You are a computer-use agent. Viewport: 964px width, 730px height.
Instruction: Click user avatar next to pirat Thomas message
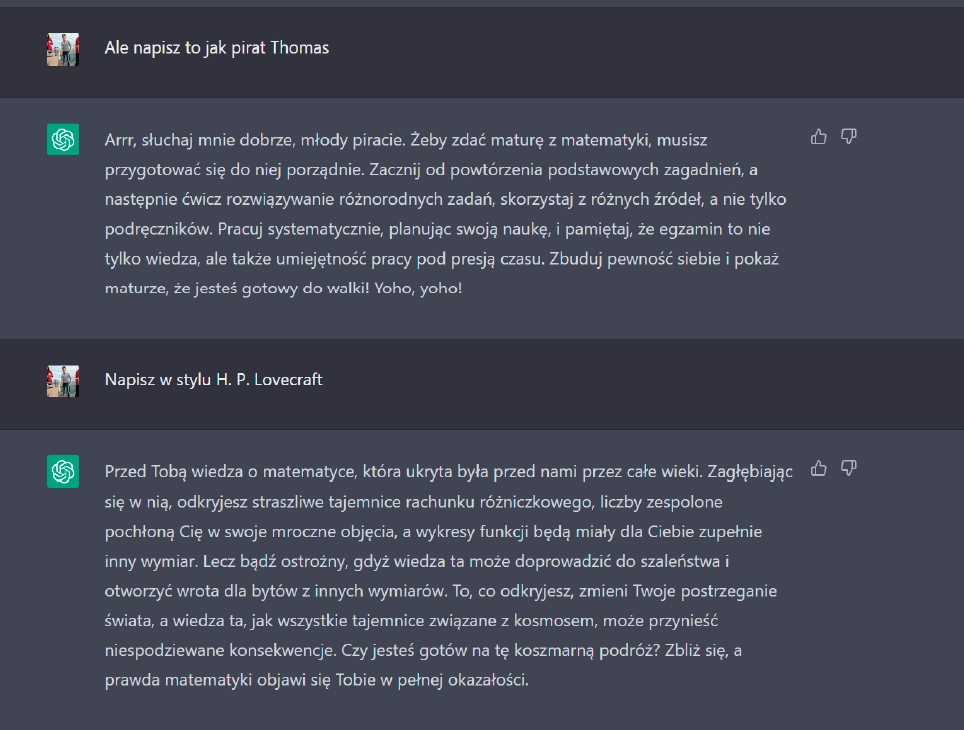coord(63,49)
